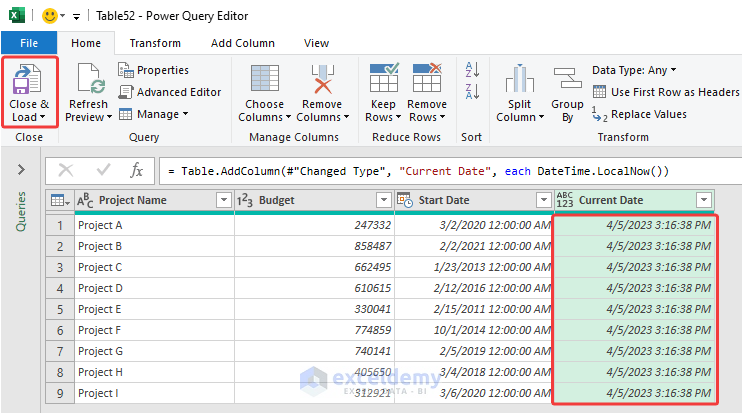
Task: Click the Remove Rows icon
Action: point(427,78)
